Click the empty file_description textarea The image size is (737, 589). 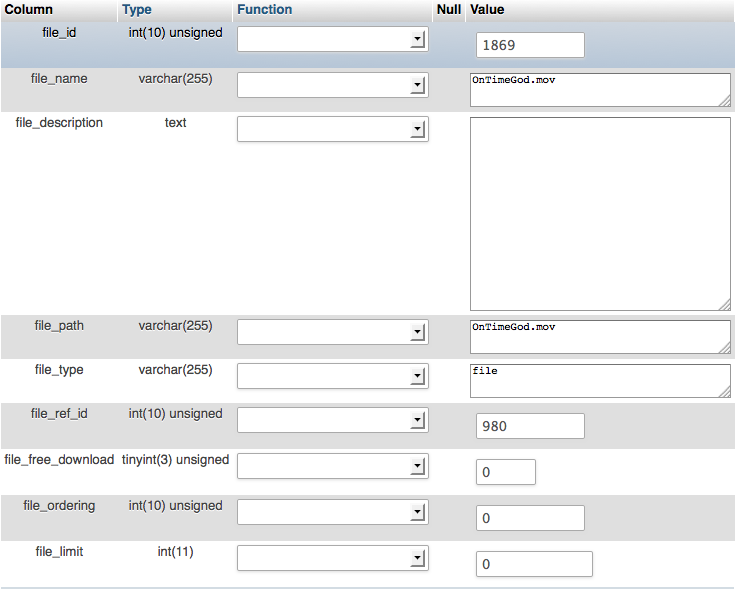pyautogui.click(x=600, y=214)
